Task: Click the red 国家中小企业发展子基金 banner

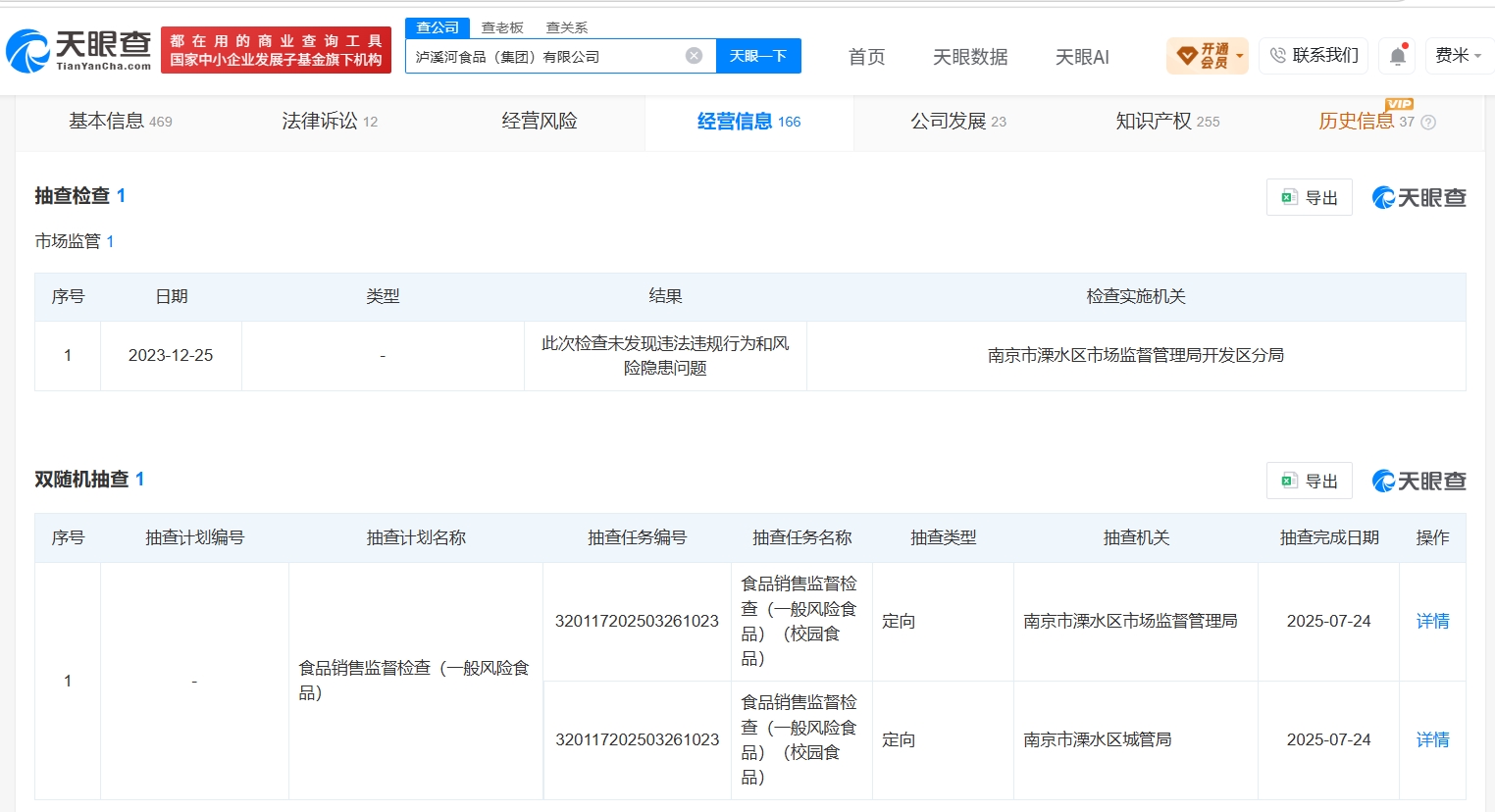Action: coord(276,50)
